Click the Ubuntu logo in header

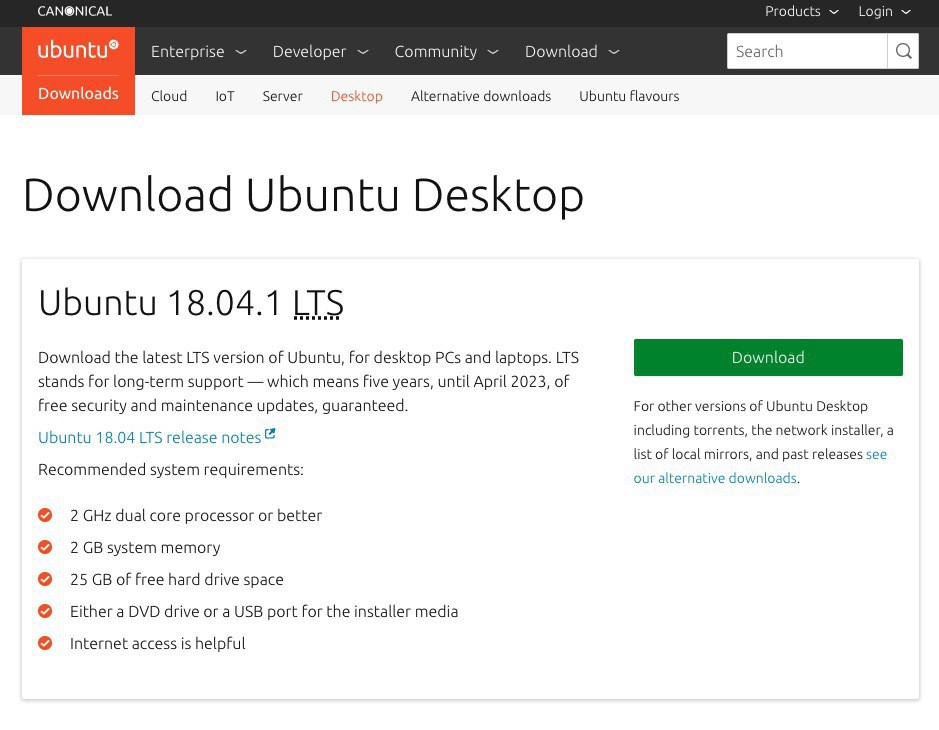(x=78, y=50)
